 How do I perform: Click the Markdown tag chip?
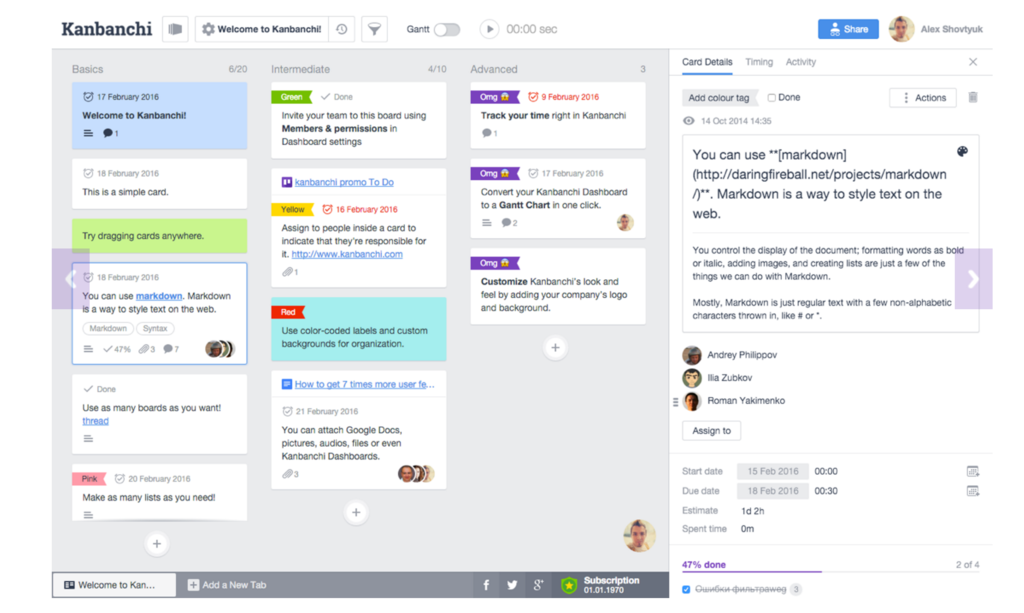[108, 328]
